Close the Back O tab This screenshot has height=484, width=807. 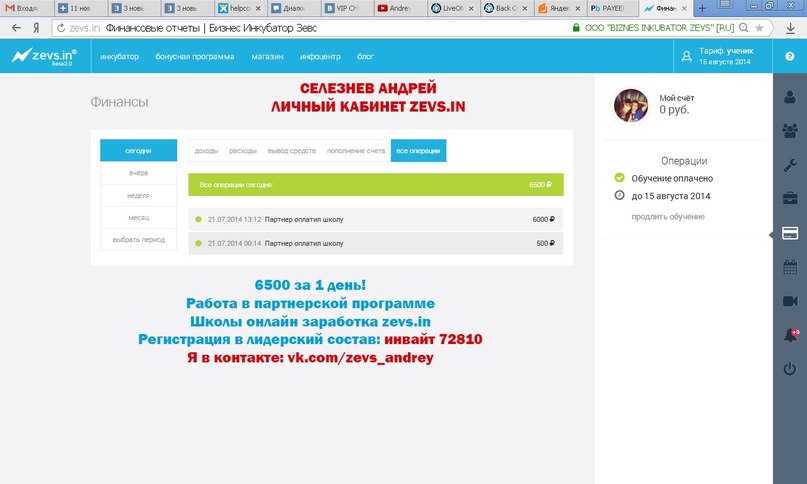pyautogui.click(x=524, y=8)
